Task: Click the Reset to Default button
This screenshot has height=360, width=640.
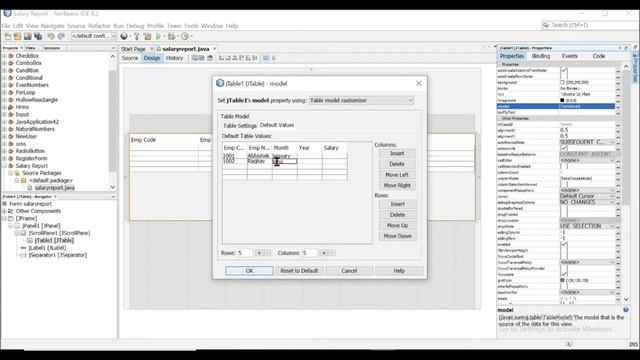Action: point(299,271)
